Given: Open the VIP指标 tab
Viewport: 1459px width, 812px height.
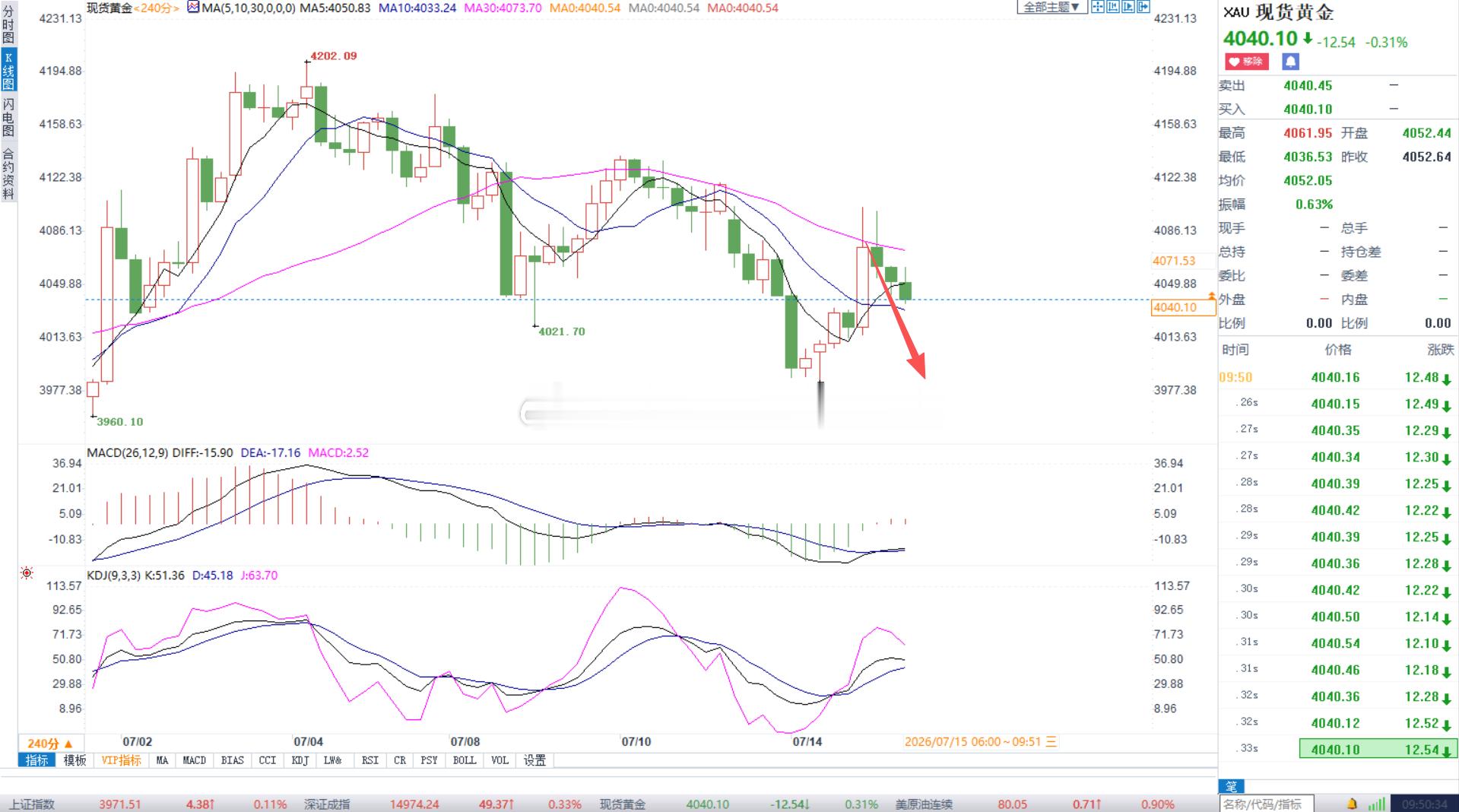Looking at the screenshot, I should point(121,760).
